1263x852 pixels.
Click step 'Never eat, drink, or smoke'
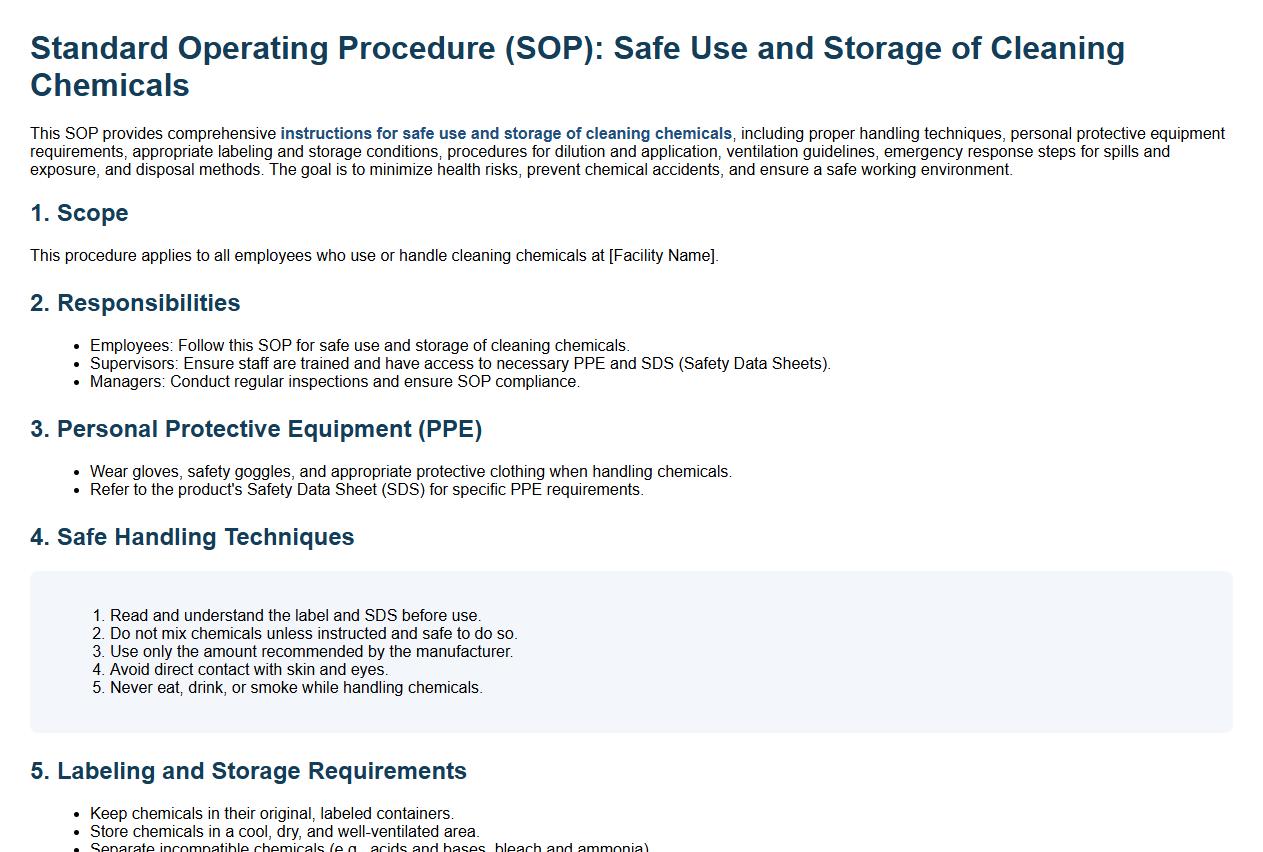[x=296, y=688]
